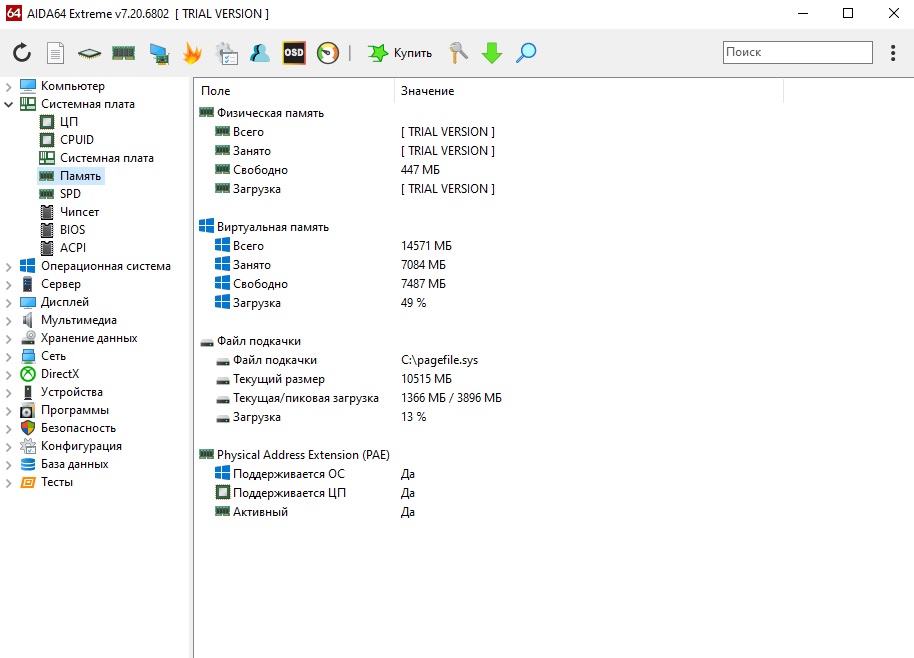Select the Системная плата child item
The height and width of the screenshot is (658, 914).
click(x=107, y=158)
